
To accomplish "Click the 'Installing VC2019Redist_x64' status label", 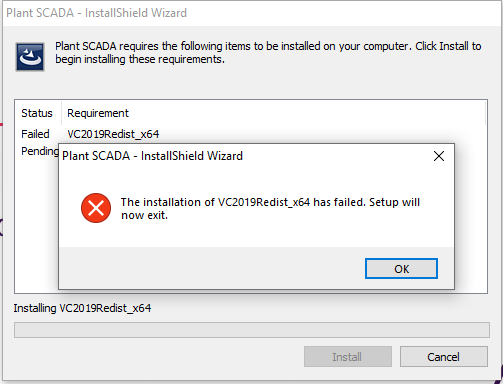I will 82,308.
